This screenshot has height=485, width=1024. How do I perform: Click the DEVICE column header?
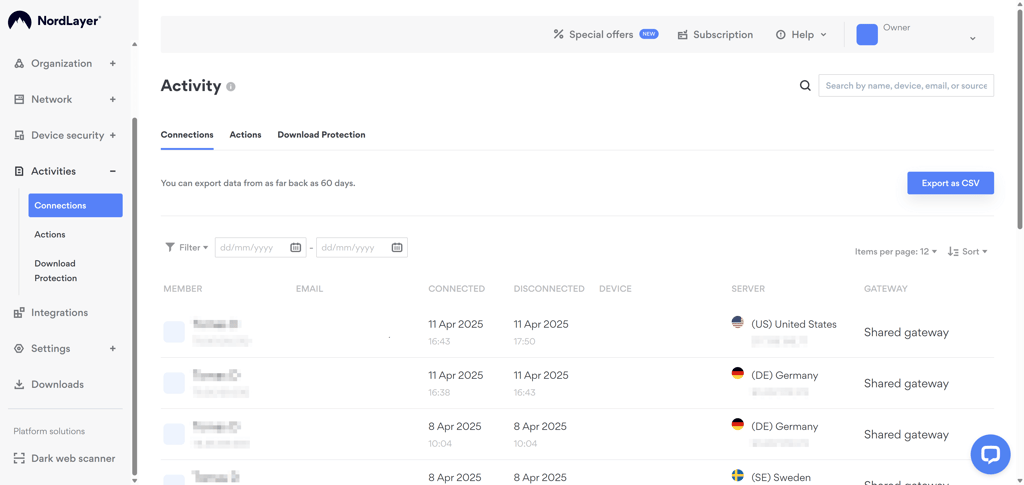click(x=615, y=289)
